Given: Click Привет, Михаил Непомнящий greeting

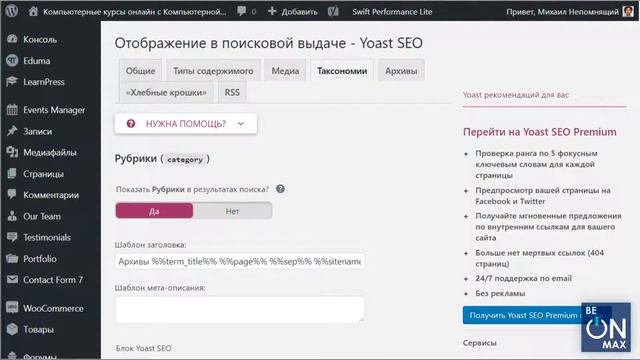Looking at the screenshot, I should coord(562,12).
